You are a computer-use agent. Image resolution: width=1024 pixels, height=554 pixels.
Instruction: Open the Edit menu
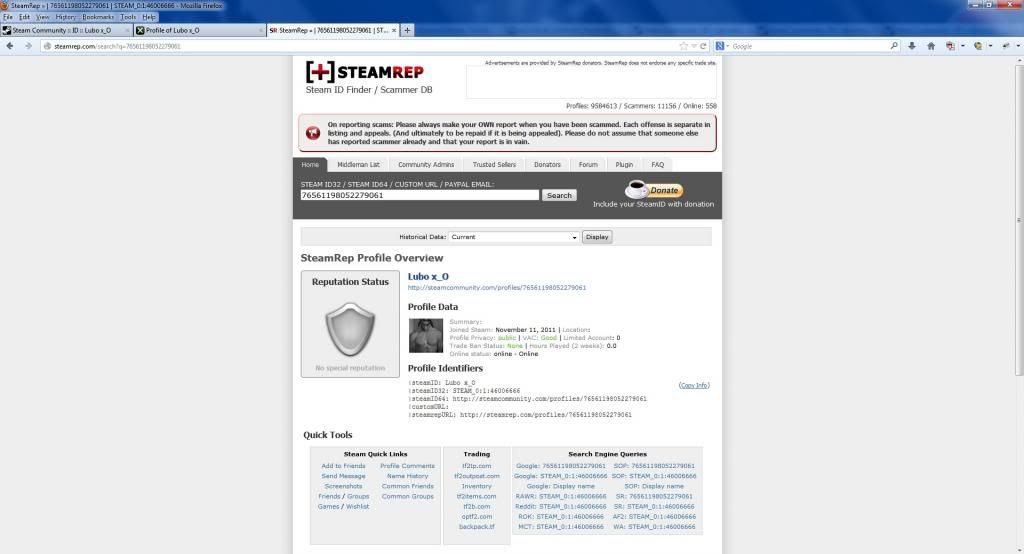click(x=24, y=17)
